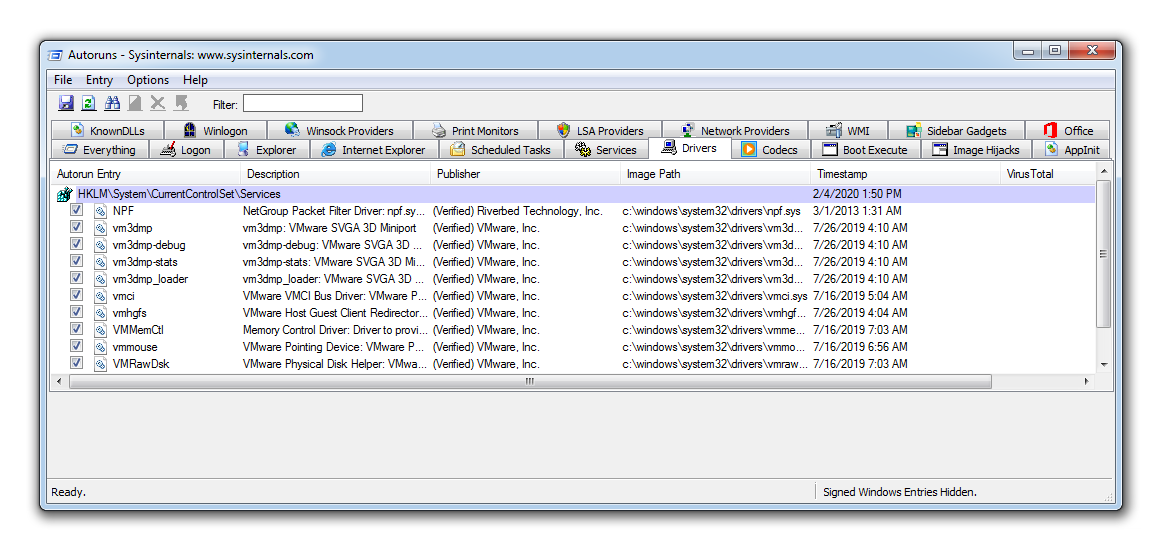Image resolution: width=1172 pixels, height=541 pixels.
Task: Click the driver file icon beside vmmouse
Action: (100, 347)
